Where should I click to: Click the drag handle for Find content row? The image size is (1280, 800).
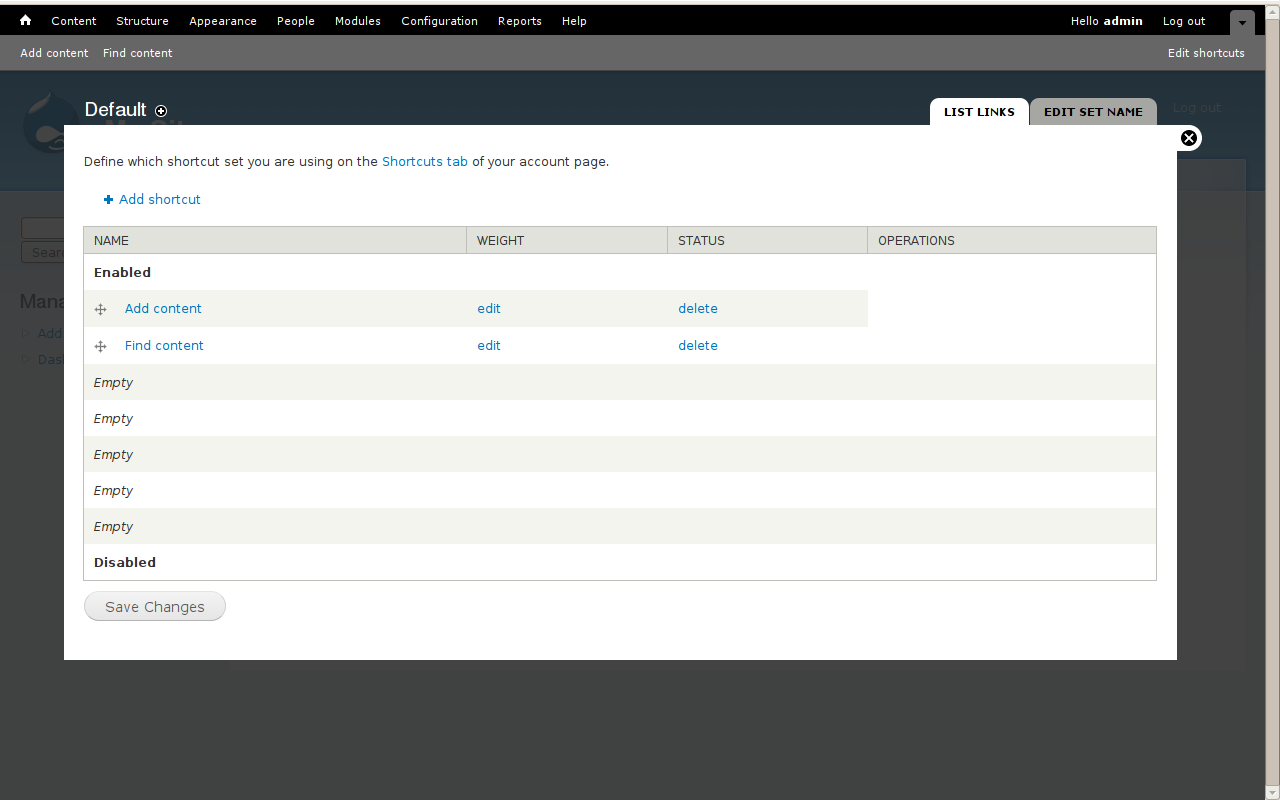coord(100,346)
